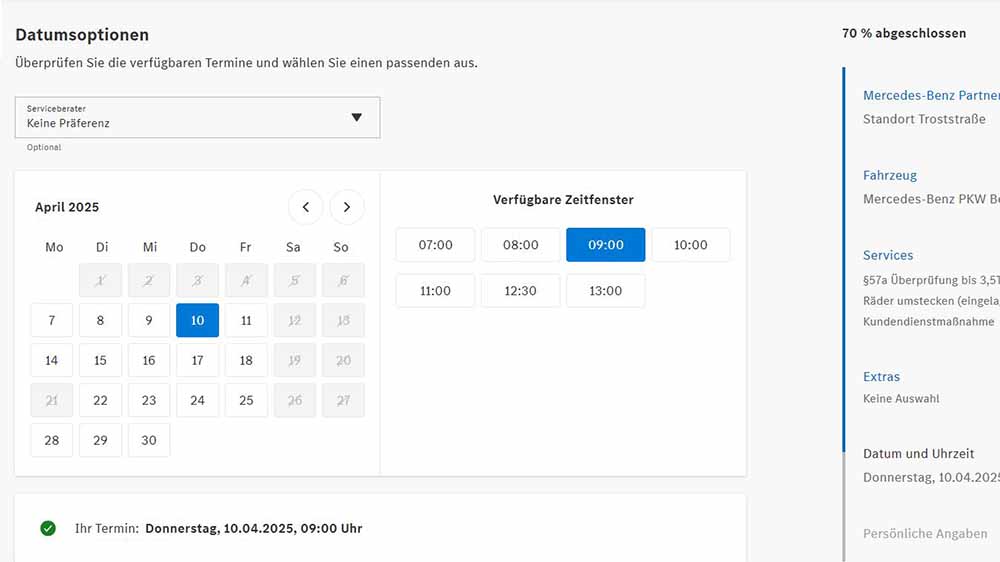The image size is (1000, 562).
Task: Open the Serviceberater dropdown arrow
Action: coord(357,117)
